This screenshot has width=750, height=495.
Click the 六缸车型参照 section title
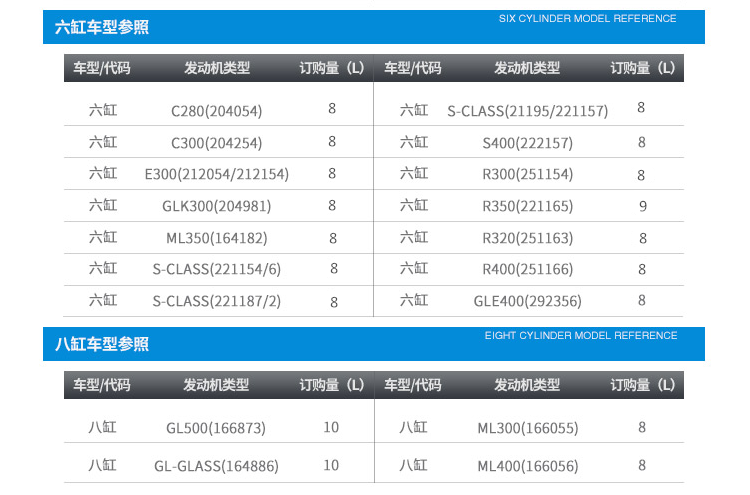tap(101, 27)
